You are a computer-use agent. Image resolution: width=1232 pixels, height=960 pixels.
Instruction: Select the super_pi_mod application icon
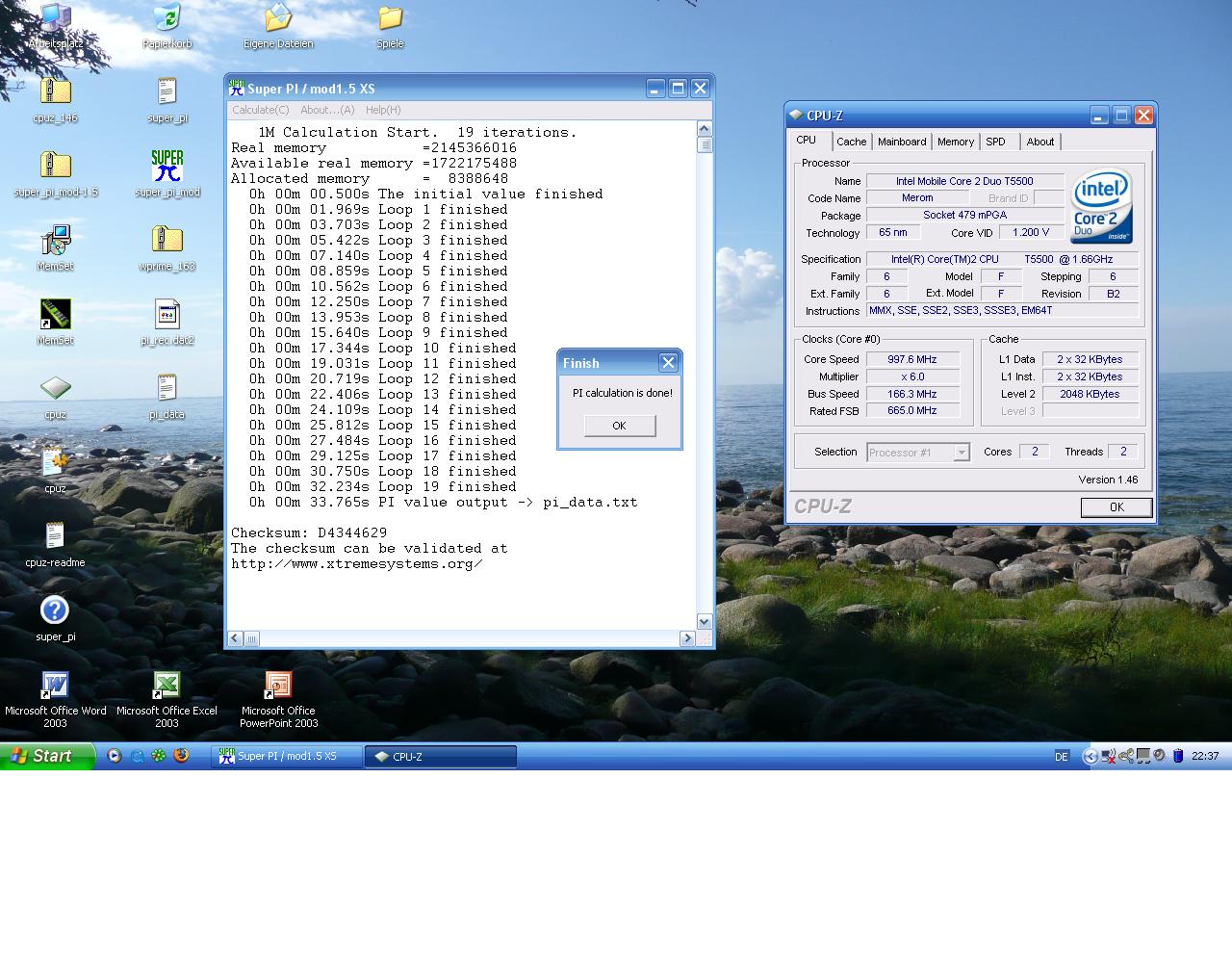167,167
